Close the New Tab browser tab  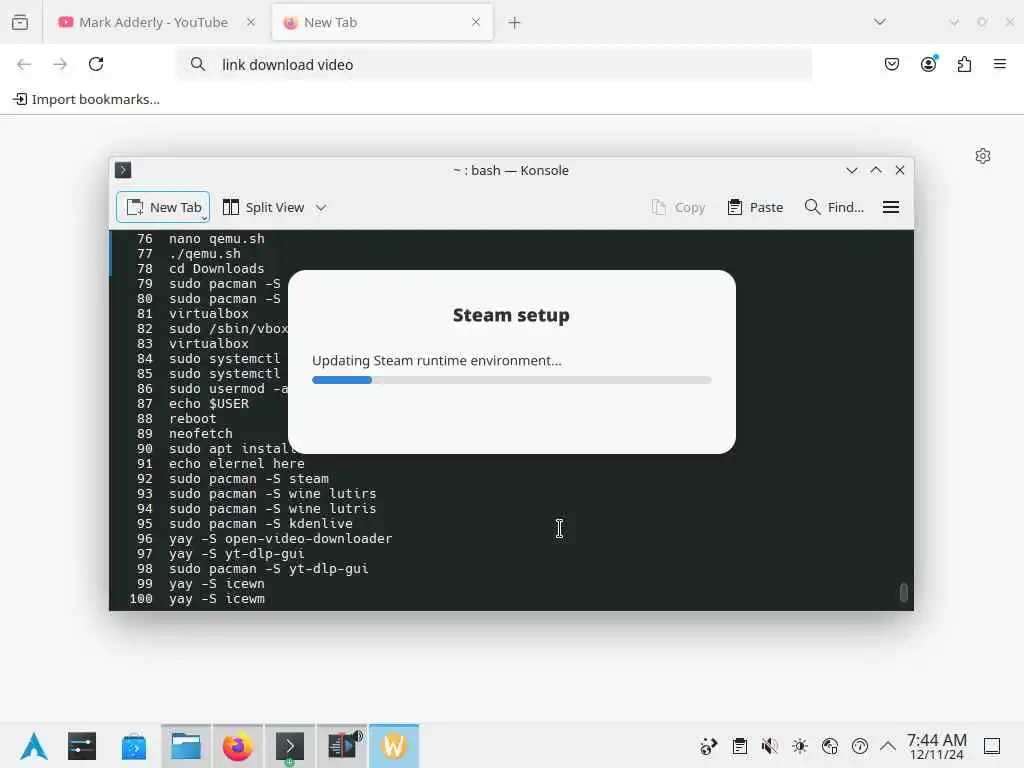tap(476, 22)
